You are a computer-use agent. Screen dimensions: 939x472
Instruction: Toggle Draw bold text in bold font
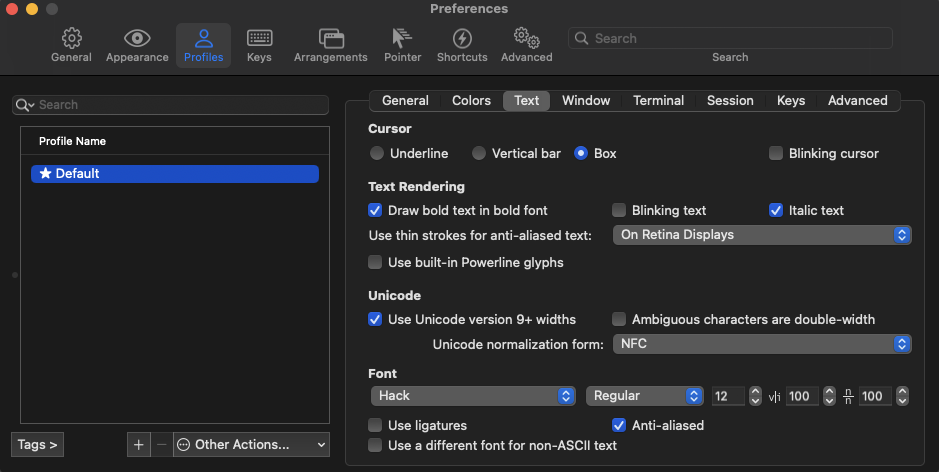click(x=375, y=210)
